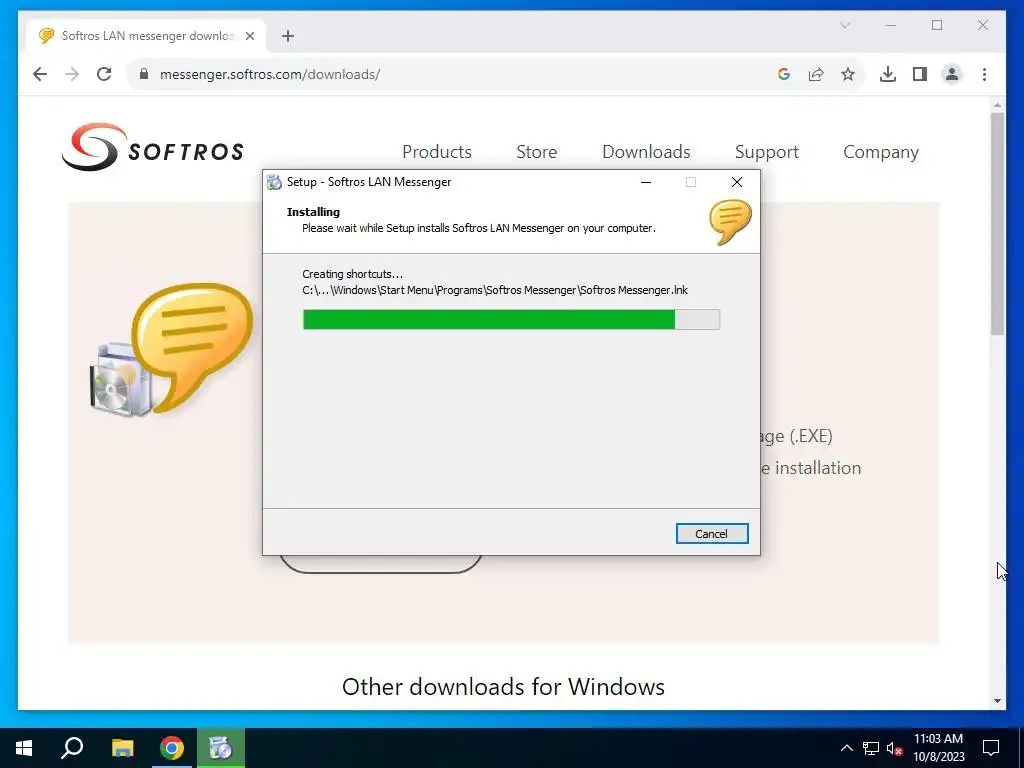The height and width of the screenshot is (768, 1024).
Task: Click the Softros logo
Action: tap(152, 147)
